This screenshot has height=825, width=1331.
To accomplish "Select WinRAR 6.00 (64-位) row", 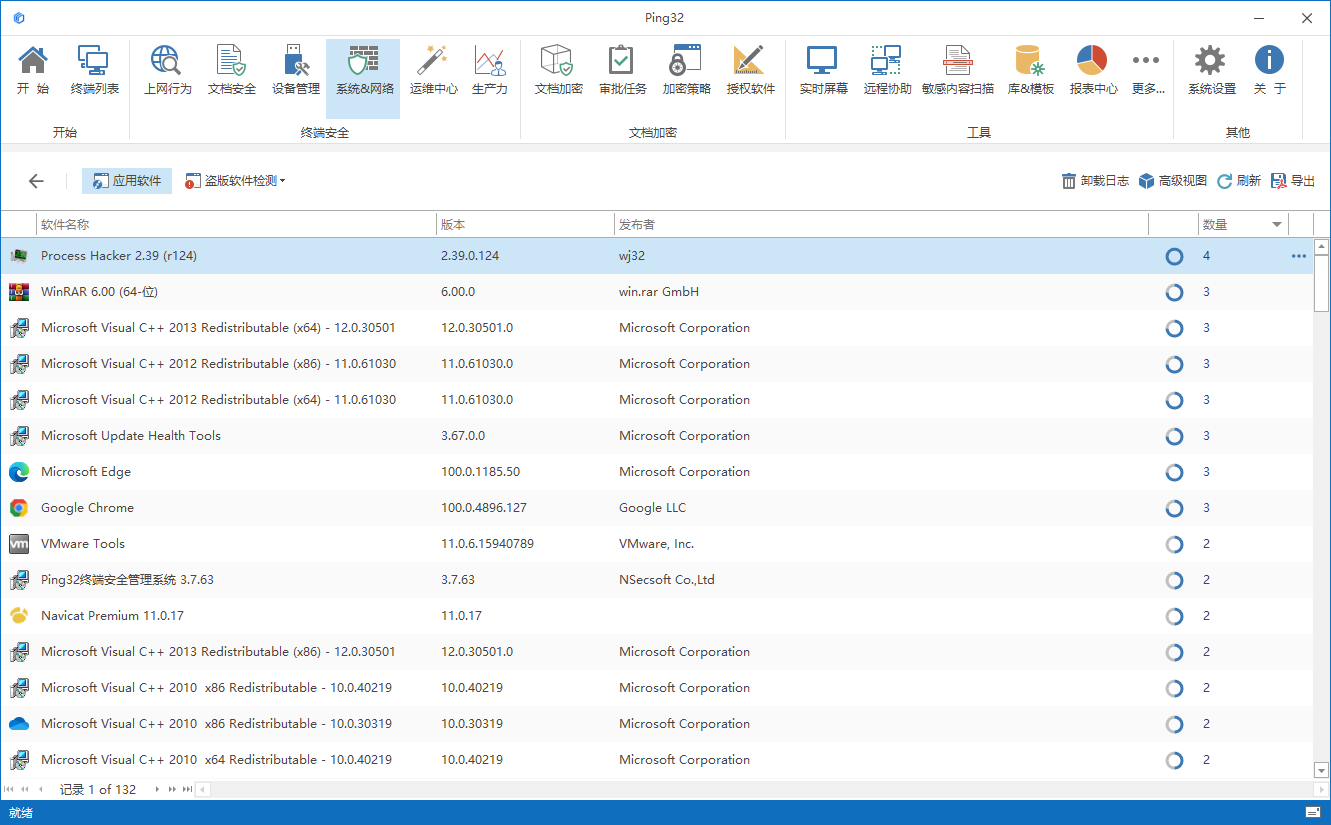I will (656, 292).
